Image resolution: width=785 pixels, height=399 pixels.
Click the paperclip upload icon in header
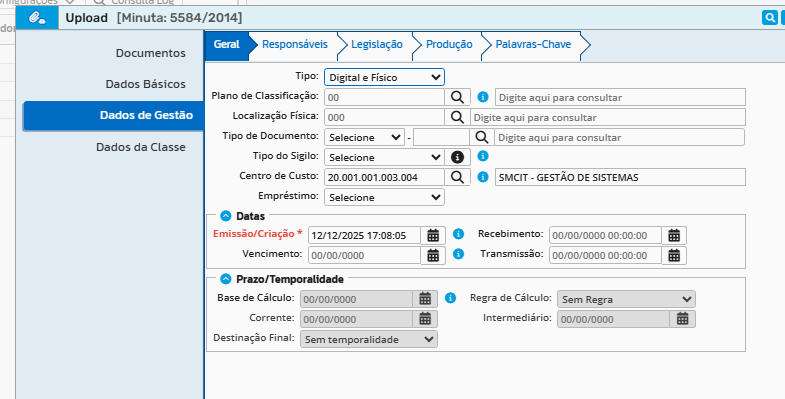37,18
